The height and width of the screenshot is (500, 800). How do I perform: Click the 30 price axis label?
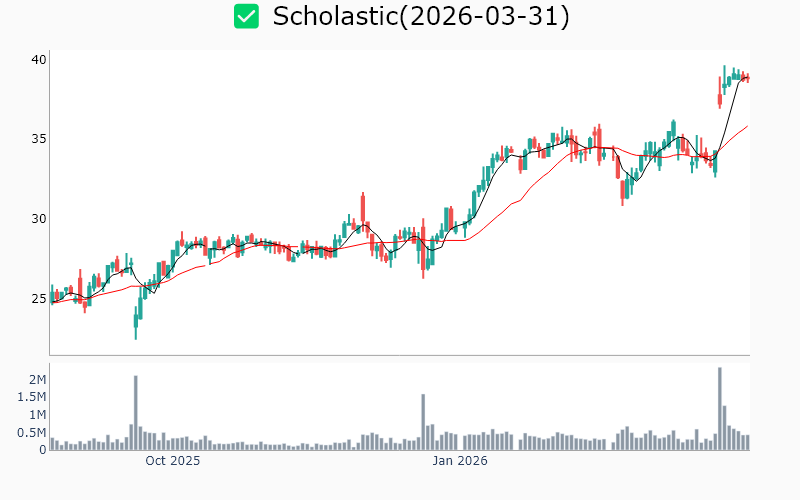38,219
